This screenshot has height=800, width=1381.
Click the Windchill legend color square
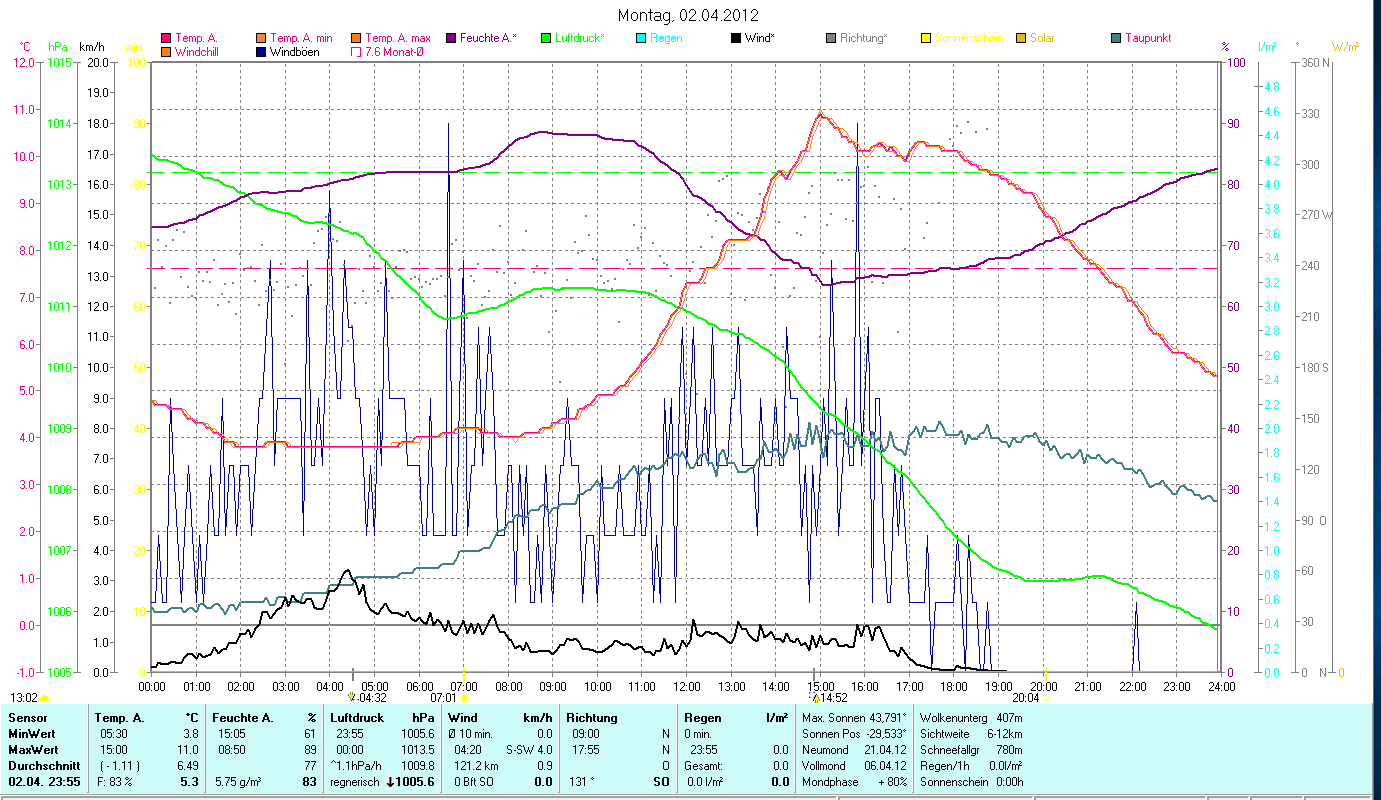[x=166, y=51]
